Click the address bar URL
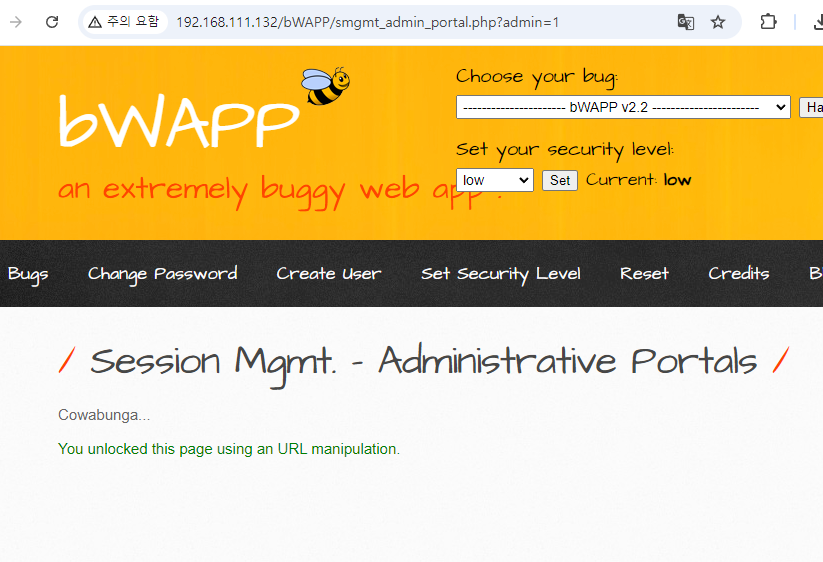Image resolution: width=823 pixels, height=562 pixels. pos(367,23)
